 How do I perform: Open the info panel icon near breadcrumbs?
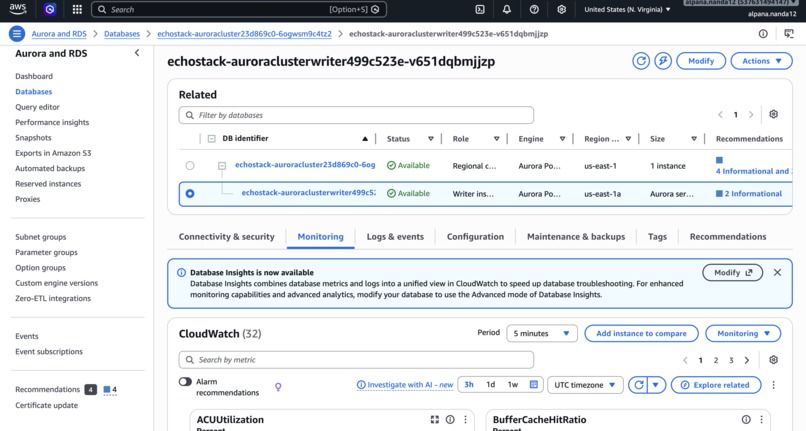click(x=763, y=34)
